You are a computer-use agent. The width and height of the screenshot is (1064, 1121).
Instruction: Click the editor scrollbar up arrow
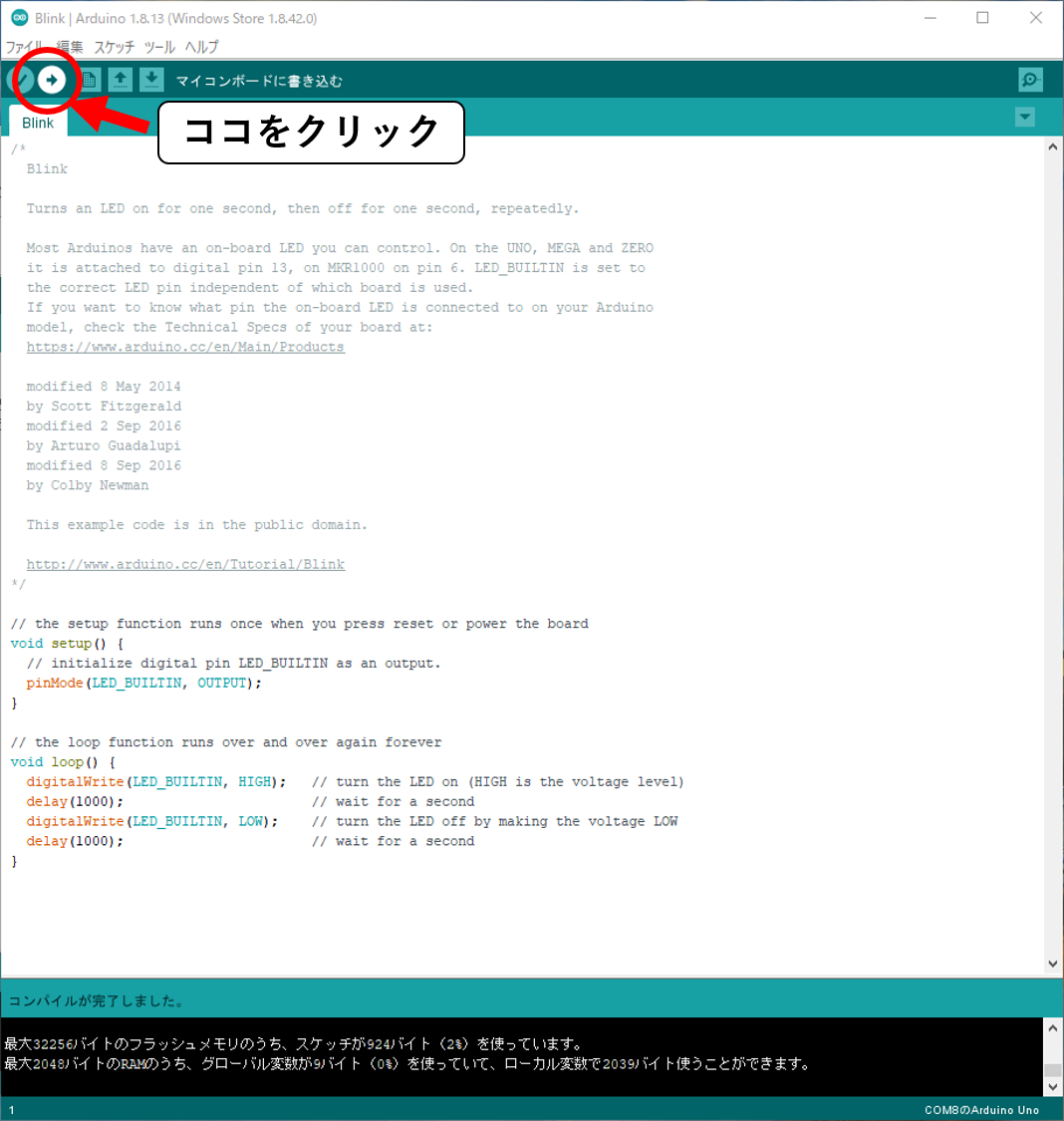point(1053,146)
